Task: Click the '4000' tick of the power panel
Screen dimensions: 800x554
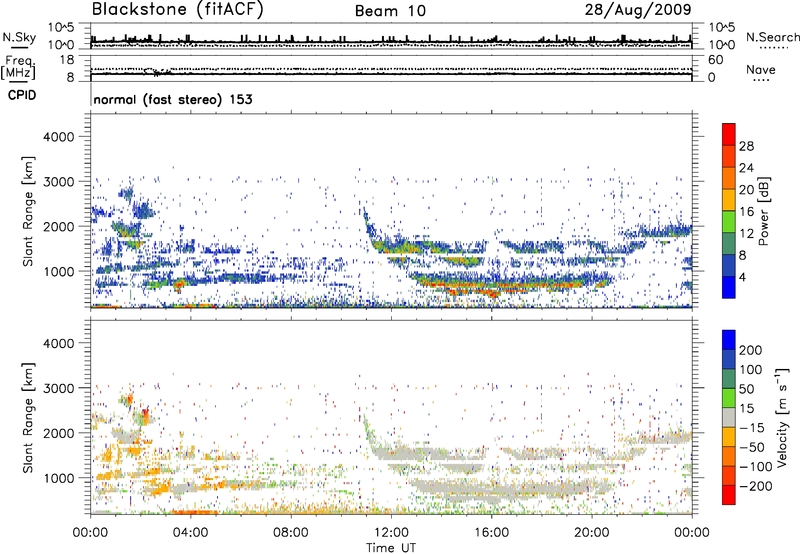Action: (x=58, y=137)
